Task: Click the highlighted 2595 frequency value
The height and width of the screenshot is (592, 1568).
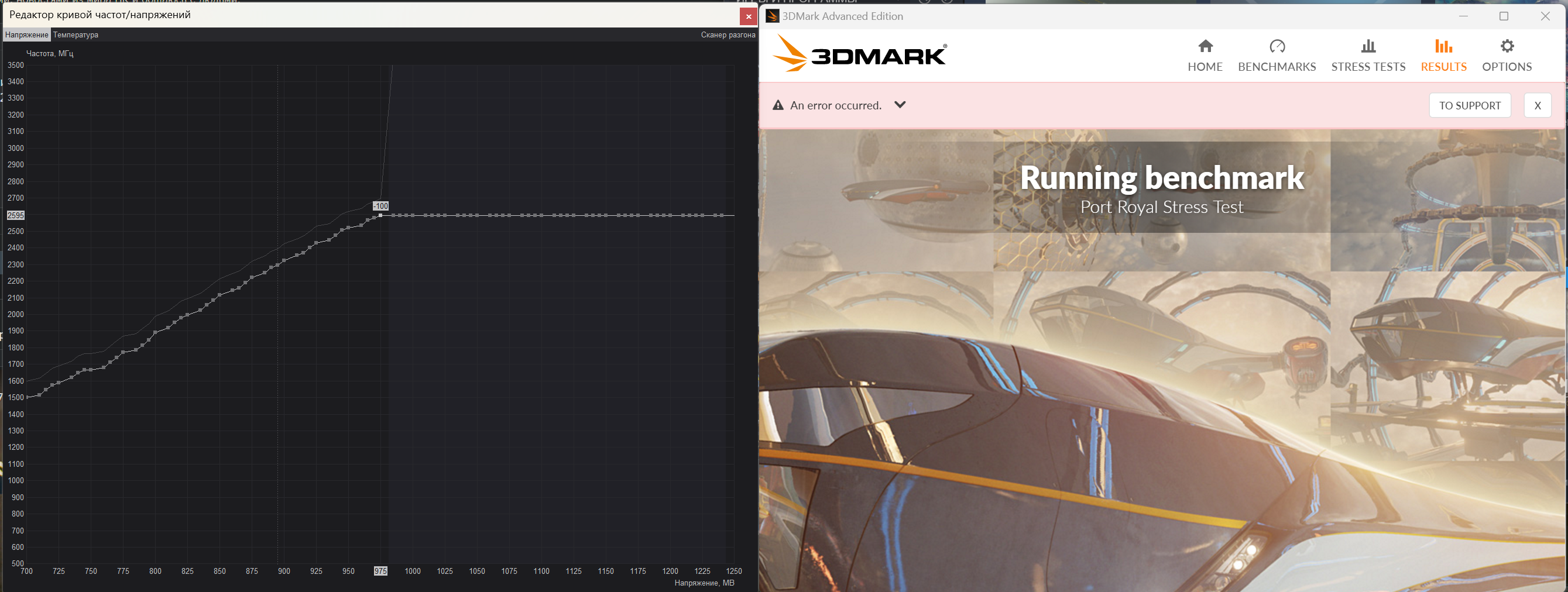Action: tap(15, 215)
